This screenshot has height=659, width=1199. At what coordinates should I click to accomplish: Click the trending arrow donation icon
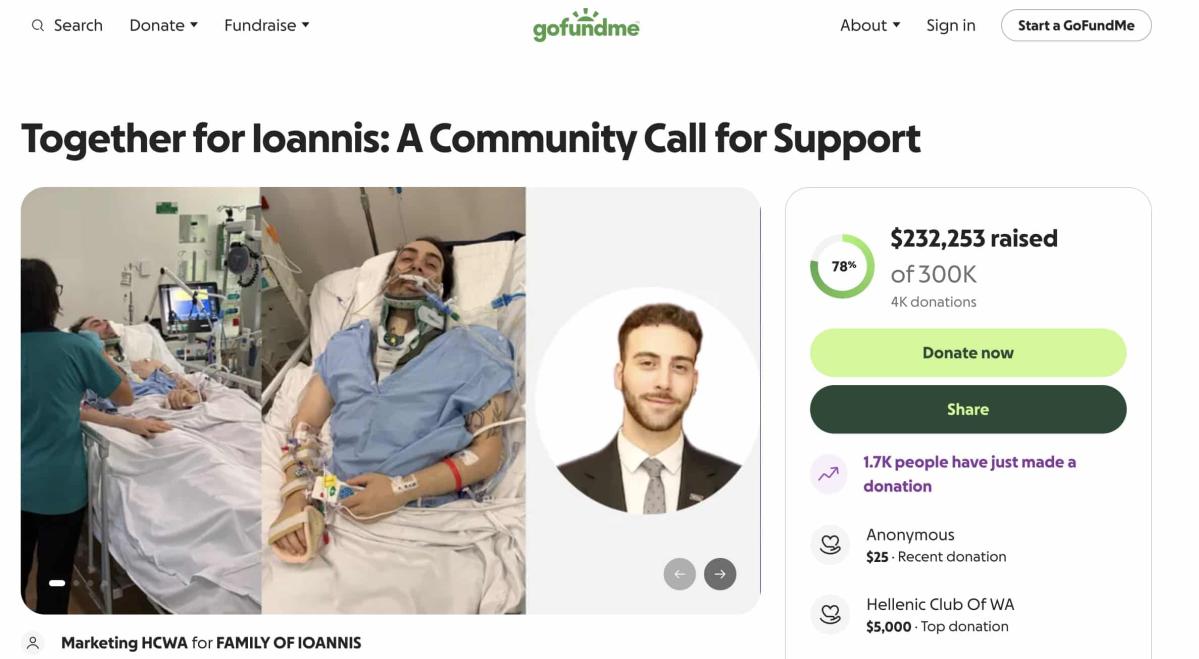click(x=829, y=474)
